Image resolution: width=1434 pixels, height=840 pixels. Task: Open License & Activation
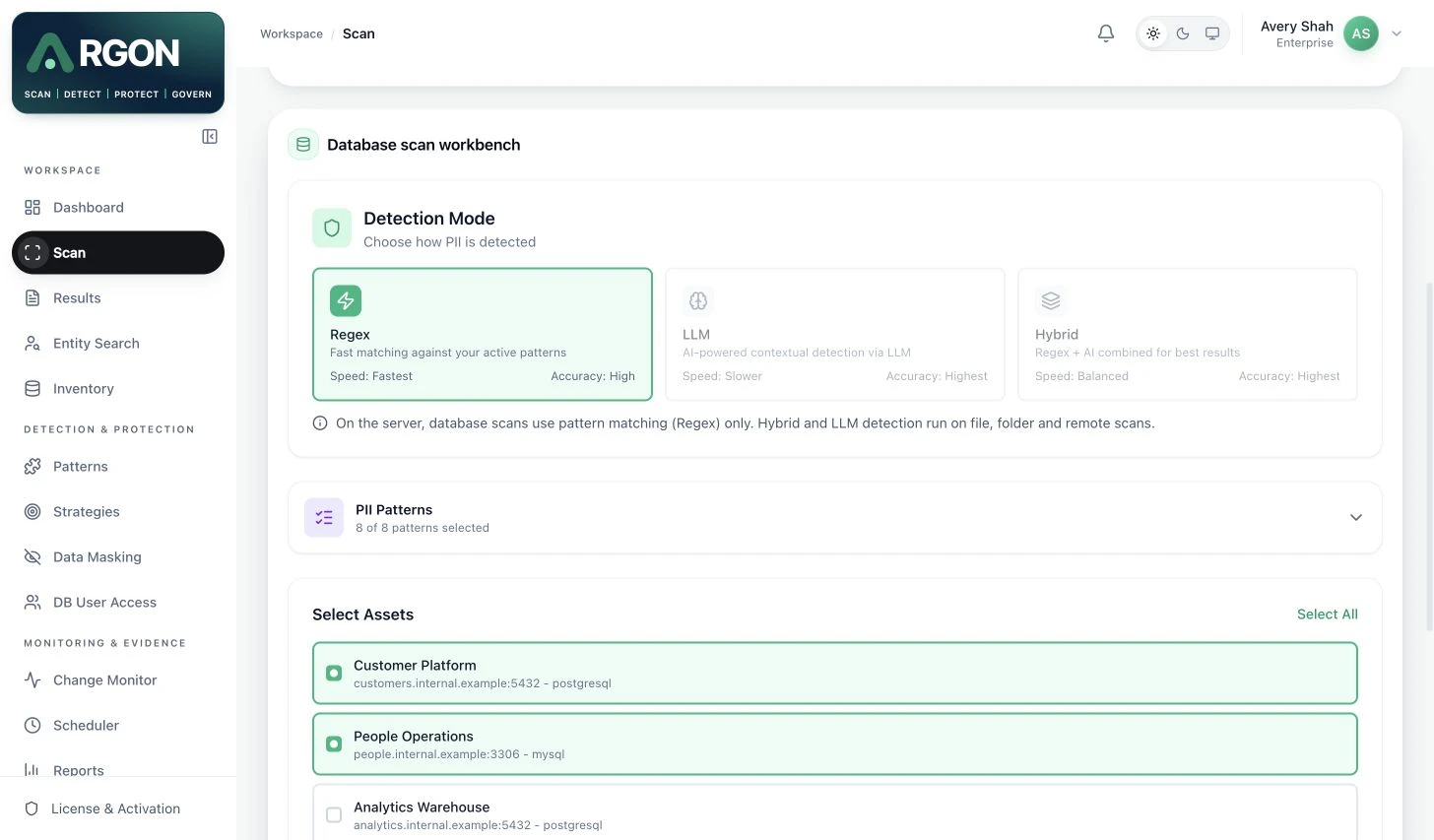(118, 808)
